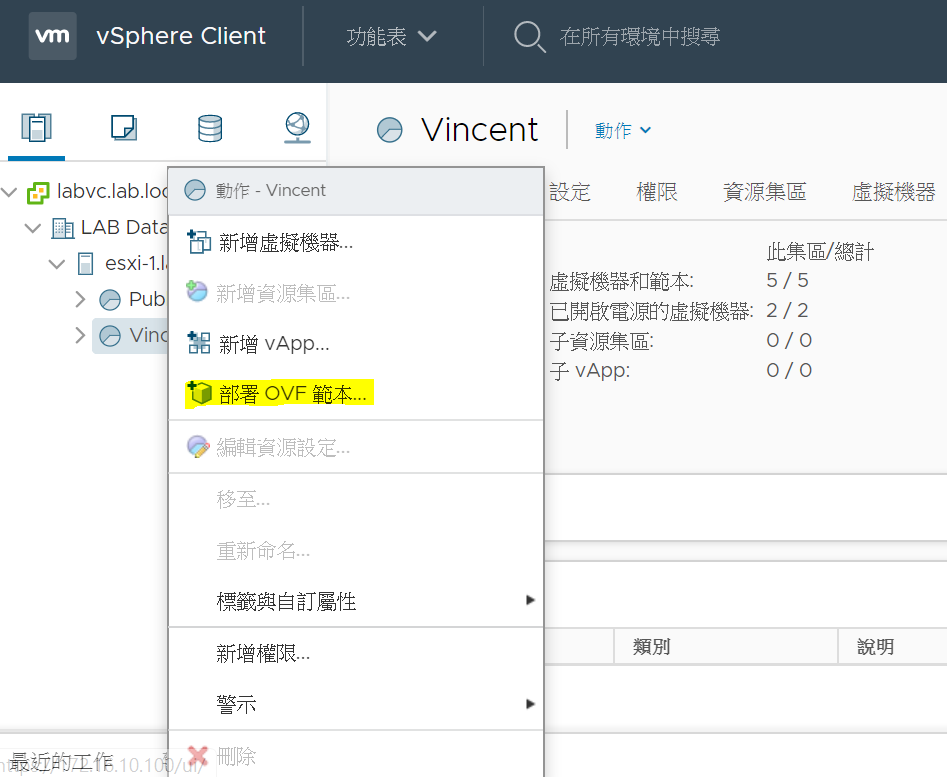
Task: Collapse the esxi-1 host node
Action: tap(57, 264)
